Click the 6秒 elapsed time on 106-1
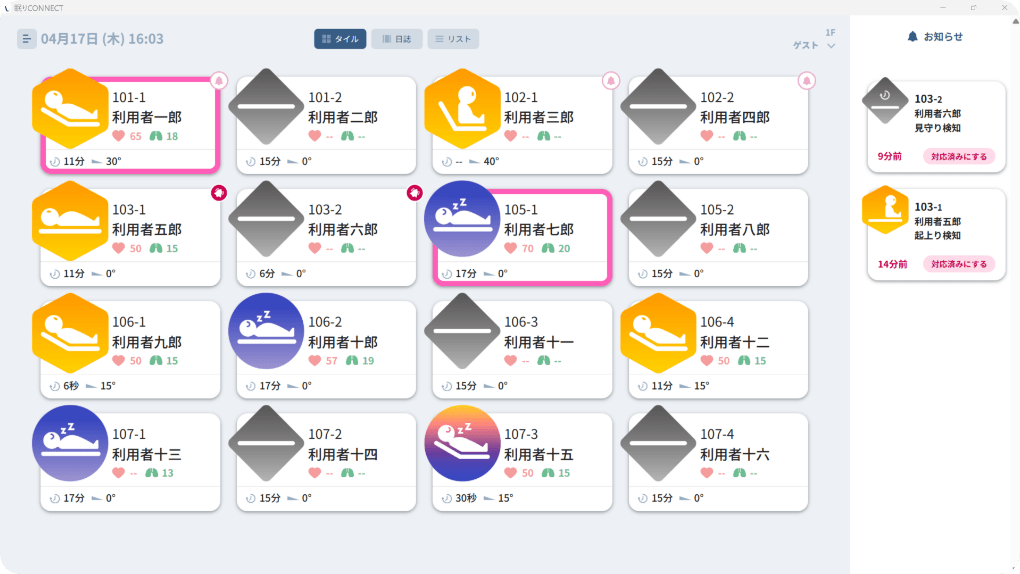 coord(71,385)
